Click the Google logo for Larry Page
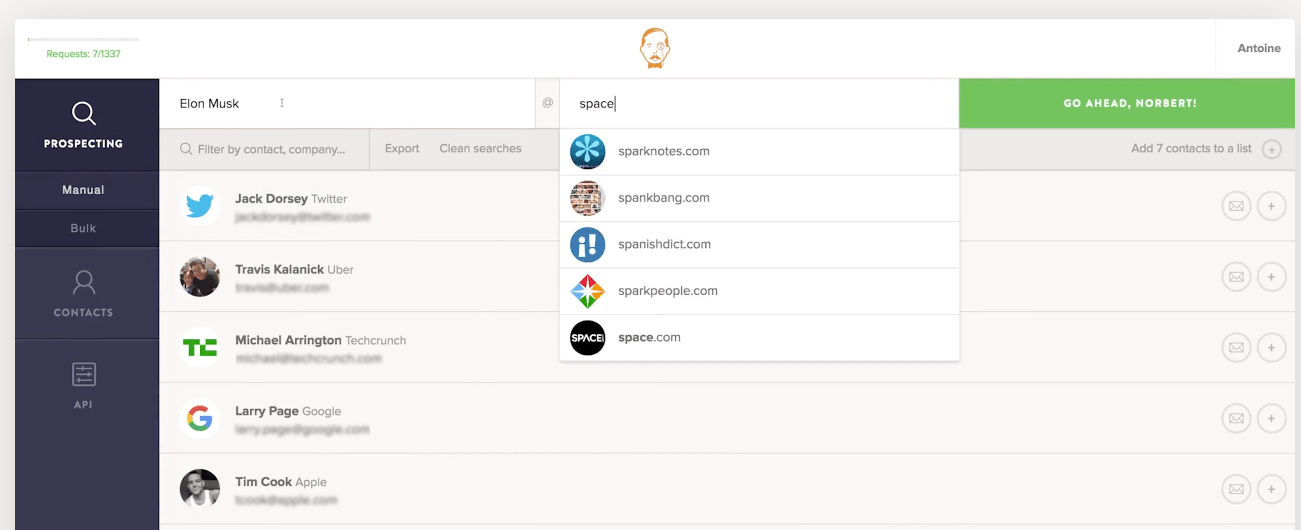 pyautogui.click(x=200, y=419)
